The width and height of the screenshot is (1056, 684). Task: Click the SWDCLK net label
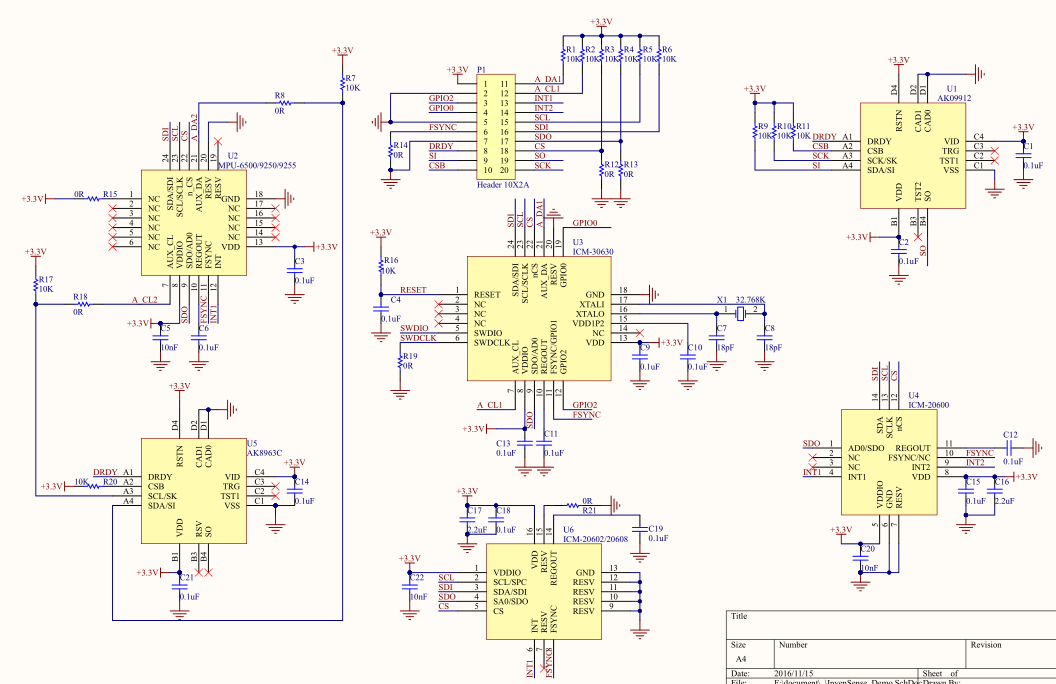[418, 338]
